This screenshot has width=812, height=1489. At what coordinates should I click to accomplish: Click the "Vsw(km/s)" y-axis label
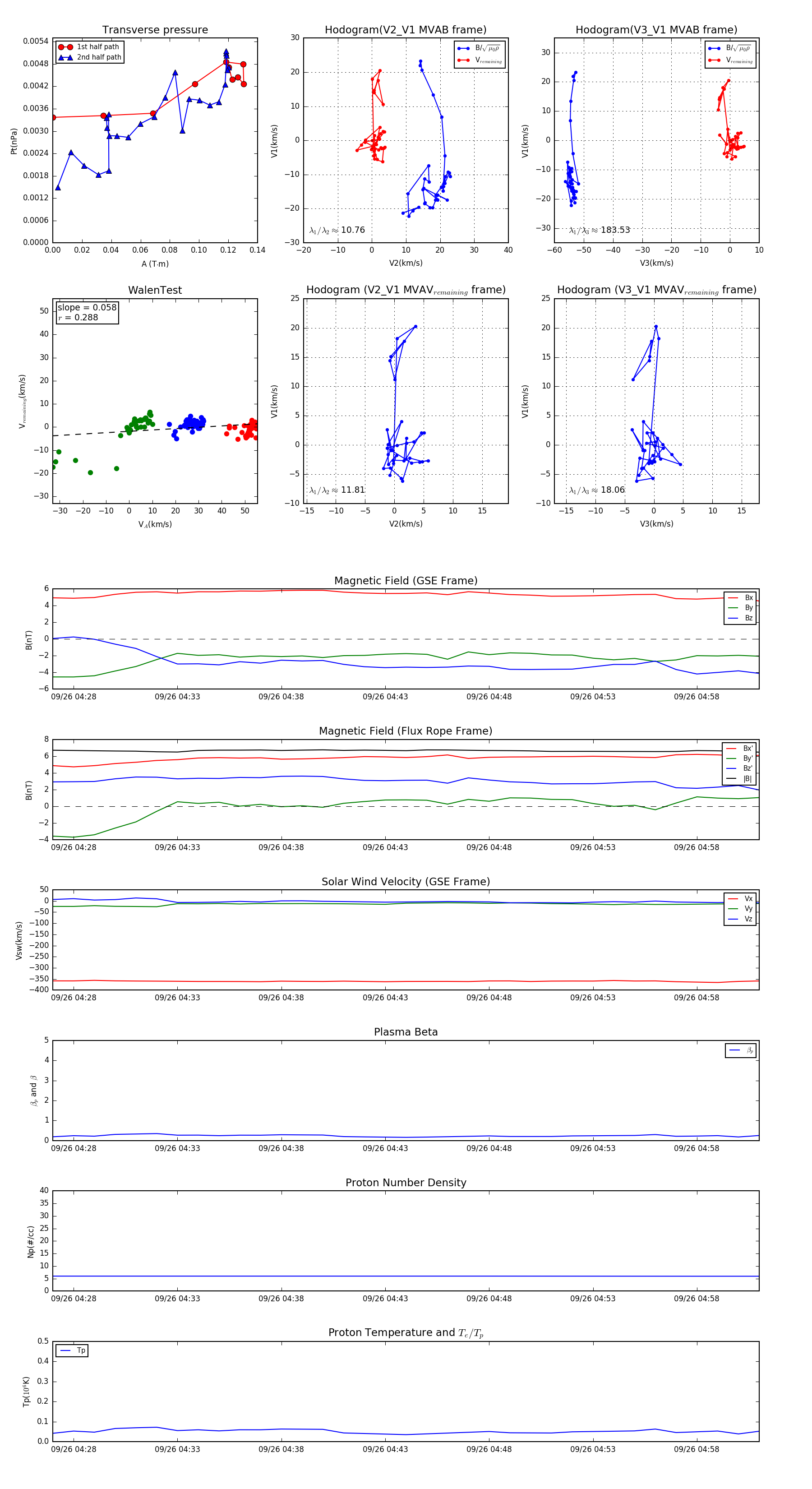pyautogui.click(x=19, y=940)
